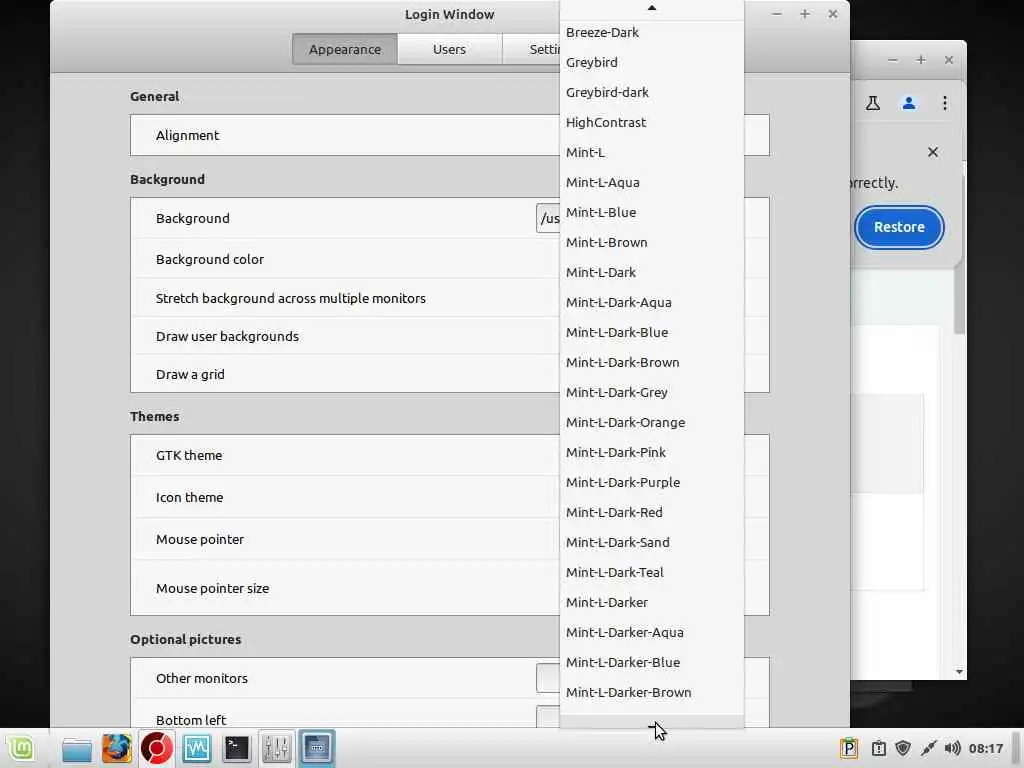Switch to the Users tab

pos(449,50)
